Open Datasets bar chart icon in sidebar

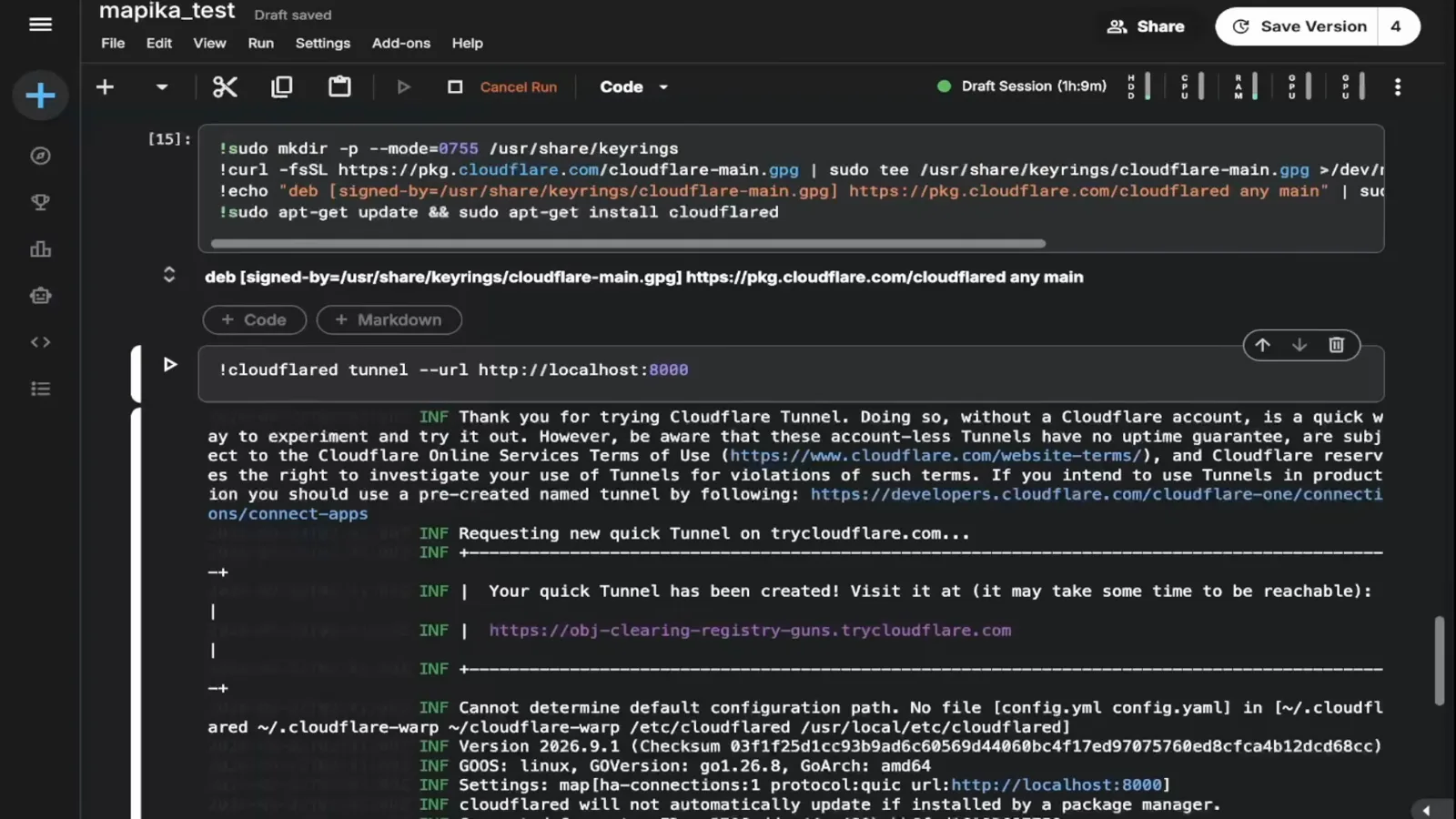(x=40, y=248)
